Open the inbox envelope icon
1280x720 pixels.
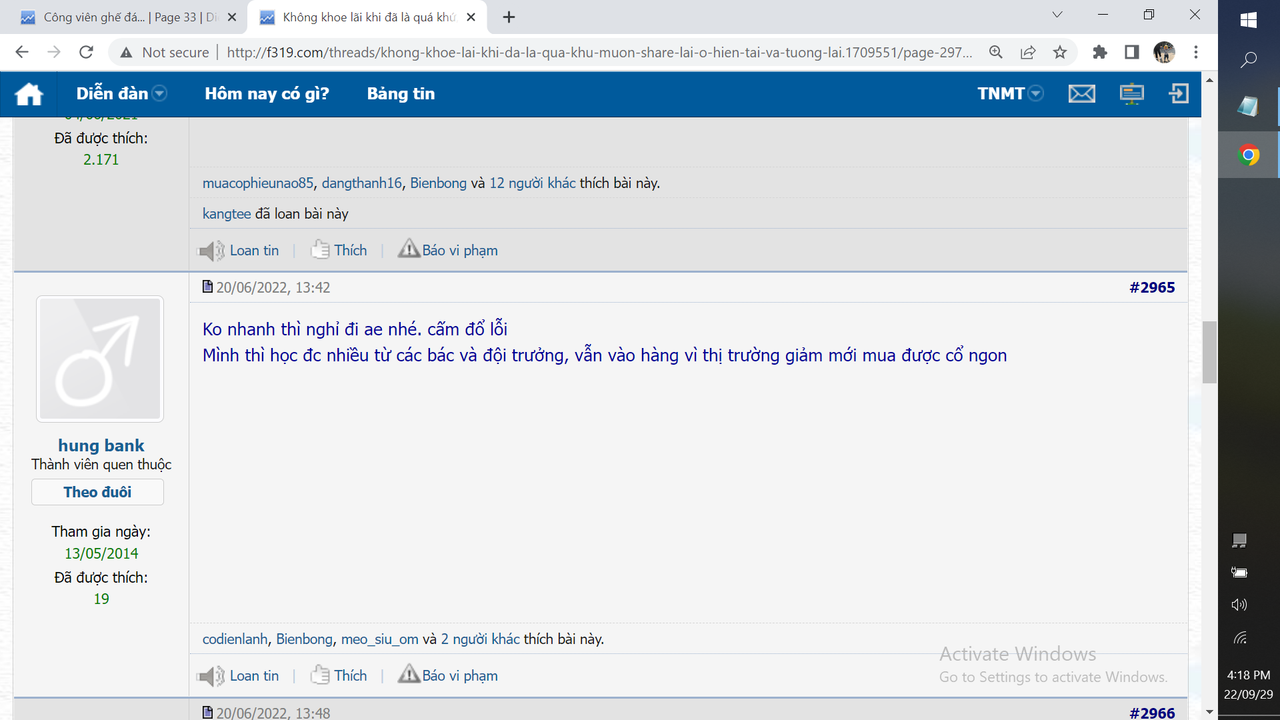1082,94
